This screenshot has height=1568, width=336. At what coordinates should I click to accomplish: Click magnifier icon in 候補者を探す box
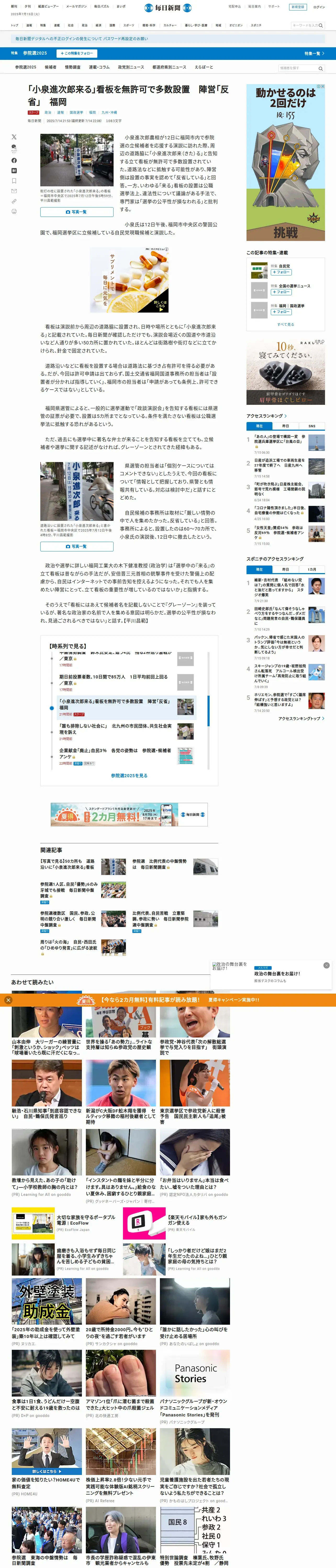click(321, 68)
